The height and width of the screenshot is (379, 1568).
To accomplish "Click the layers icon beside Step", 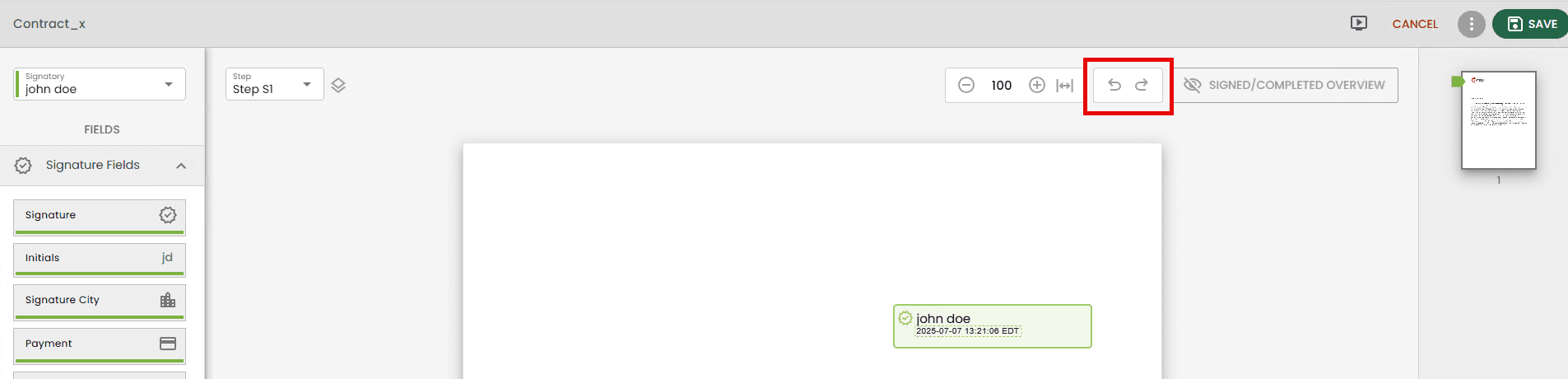I will tap(338, 85).
